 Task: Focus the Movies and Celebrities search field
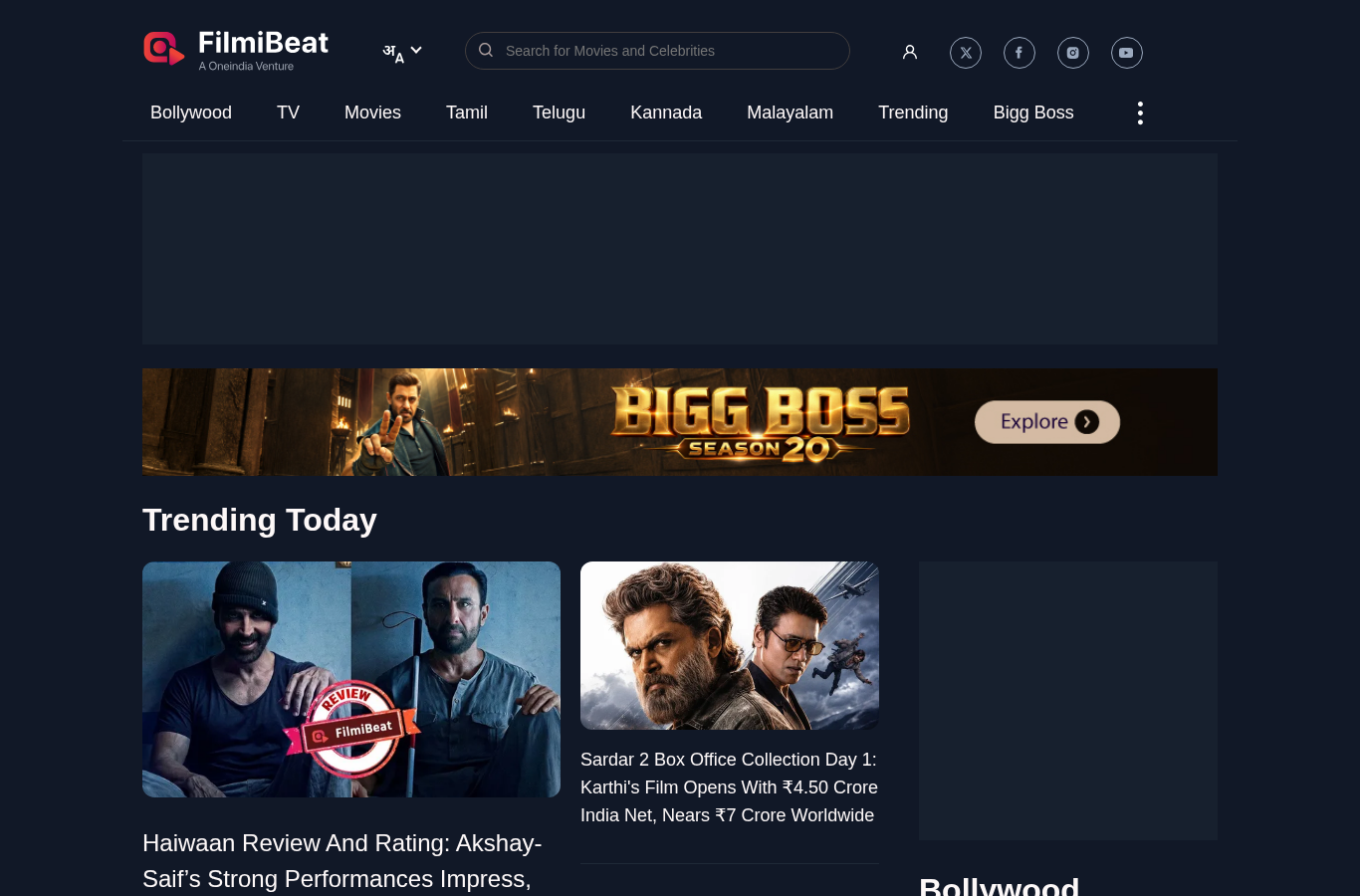click(657, 51)
